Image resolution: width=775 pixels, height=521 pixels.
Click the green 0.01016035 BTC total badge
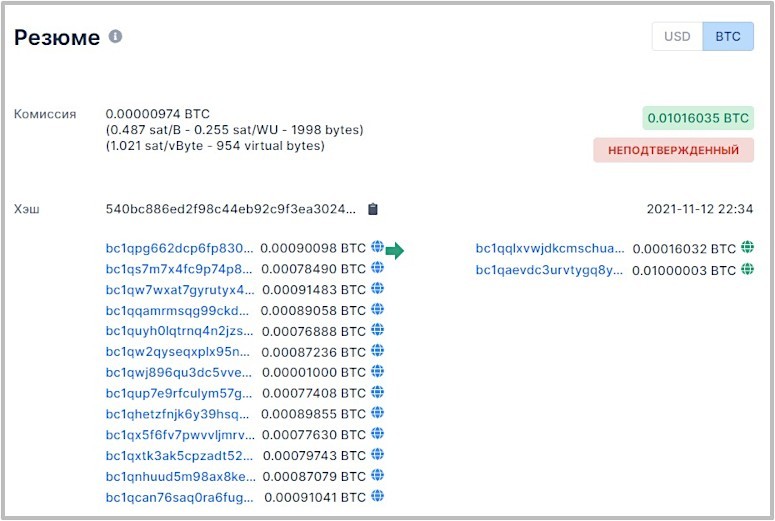(698, 118)
